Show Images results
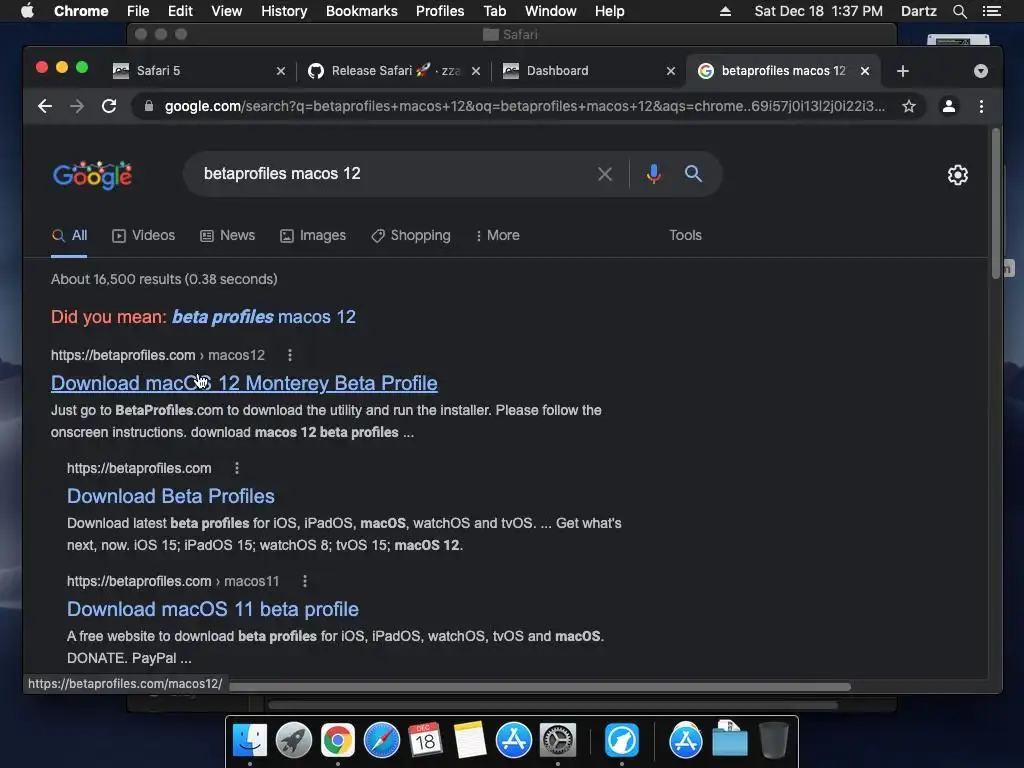 pyautogui.click(x=313, y=236)
